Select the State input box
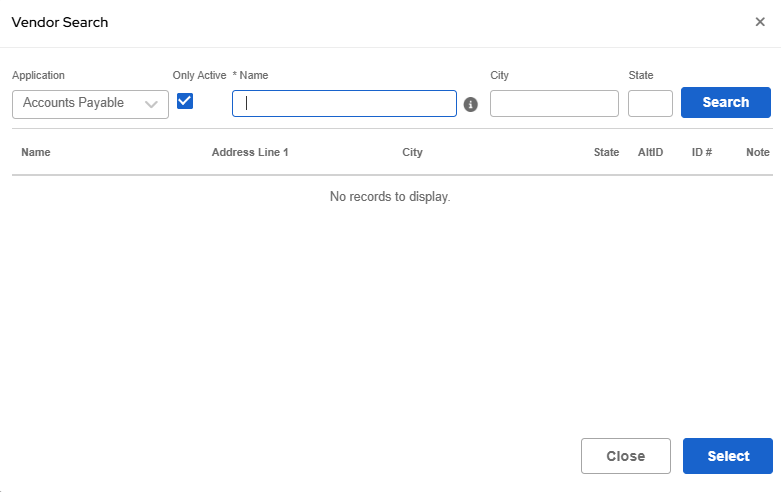Viewport: 781px width, 492px height. pos(650,103)
